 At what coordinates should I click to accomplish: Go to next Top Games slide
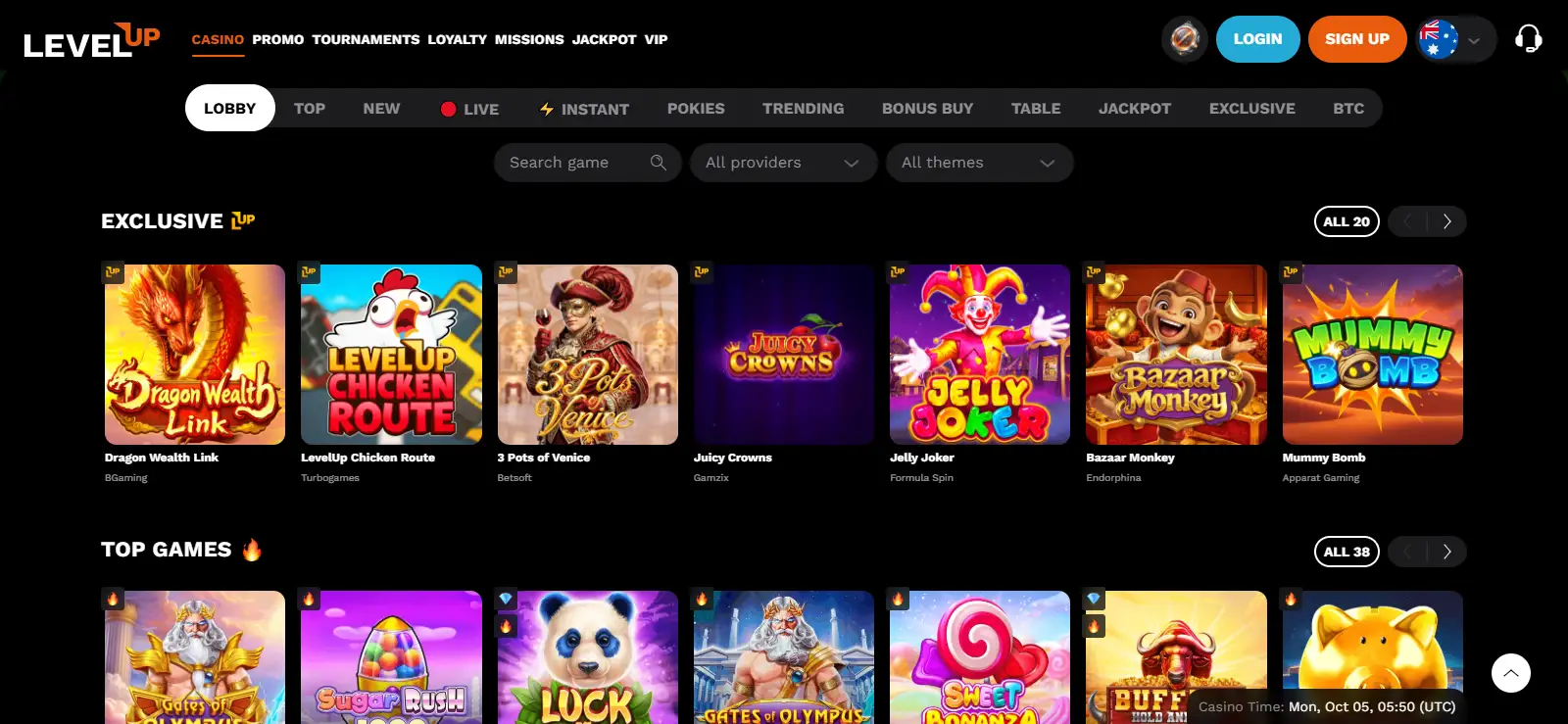(x=1447, y=552)
